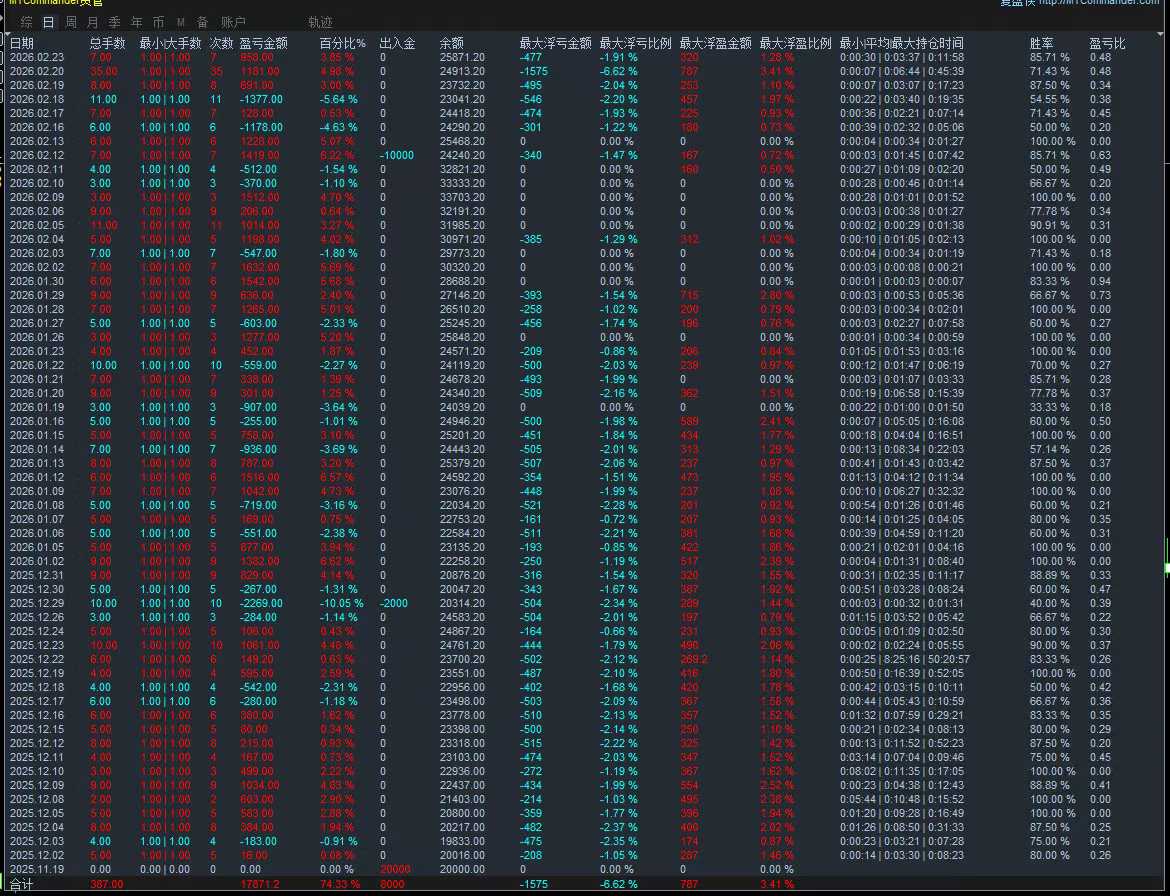Click the 最小|大手数 column header

coord(170,43)
